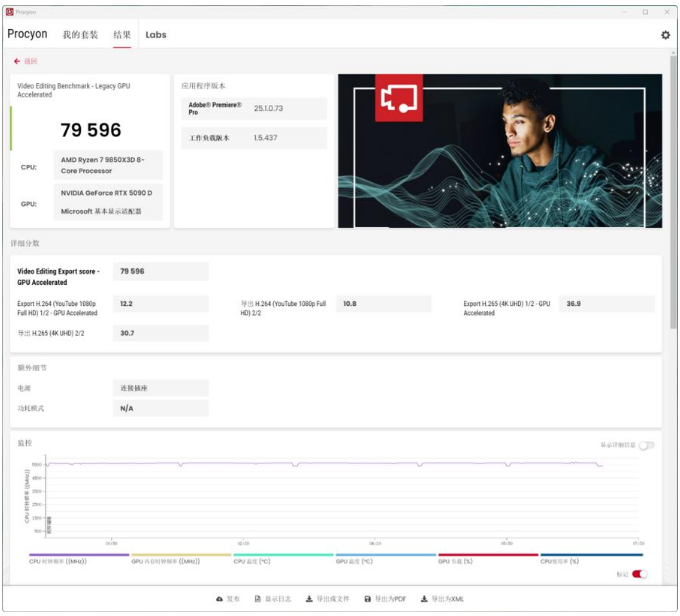
Task: Click the vertical scrollbar on the right
Action: pos(674,200)
